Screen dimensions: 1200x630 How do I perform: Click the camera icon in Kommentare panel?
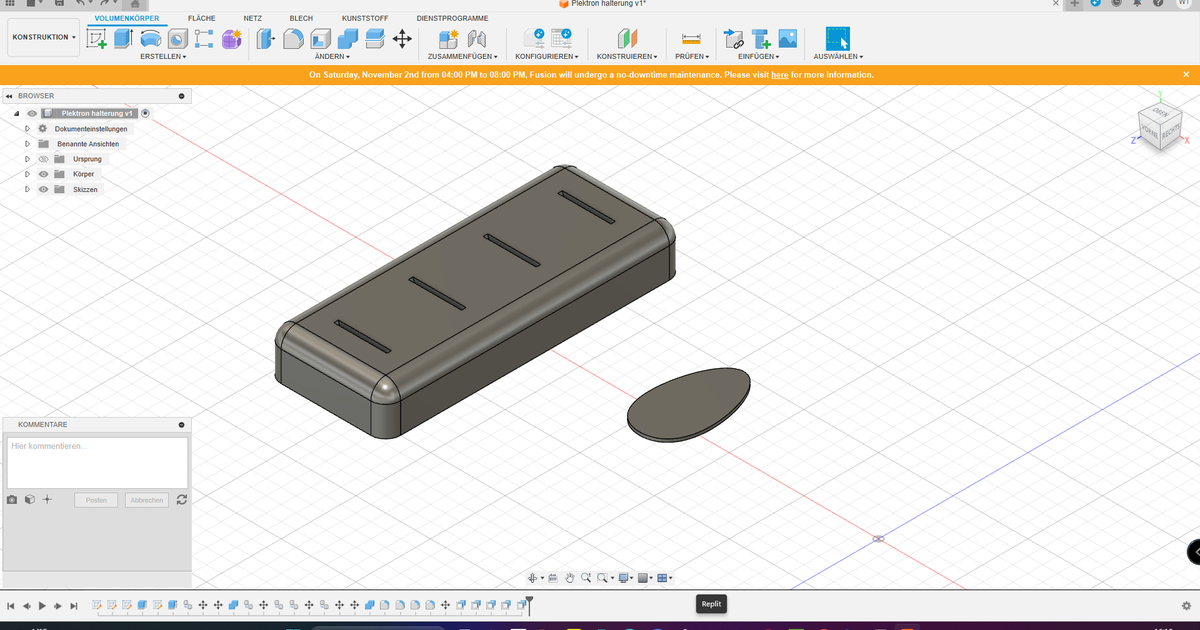coord(11,498)
